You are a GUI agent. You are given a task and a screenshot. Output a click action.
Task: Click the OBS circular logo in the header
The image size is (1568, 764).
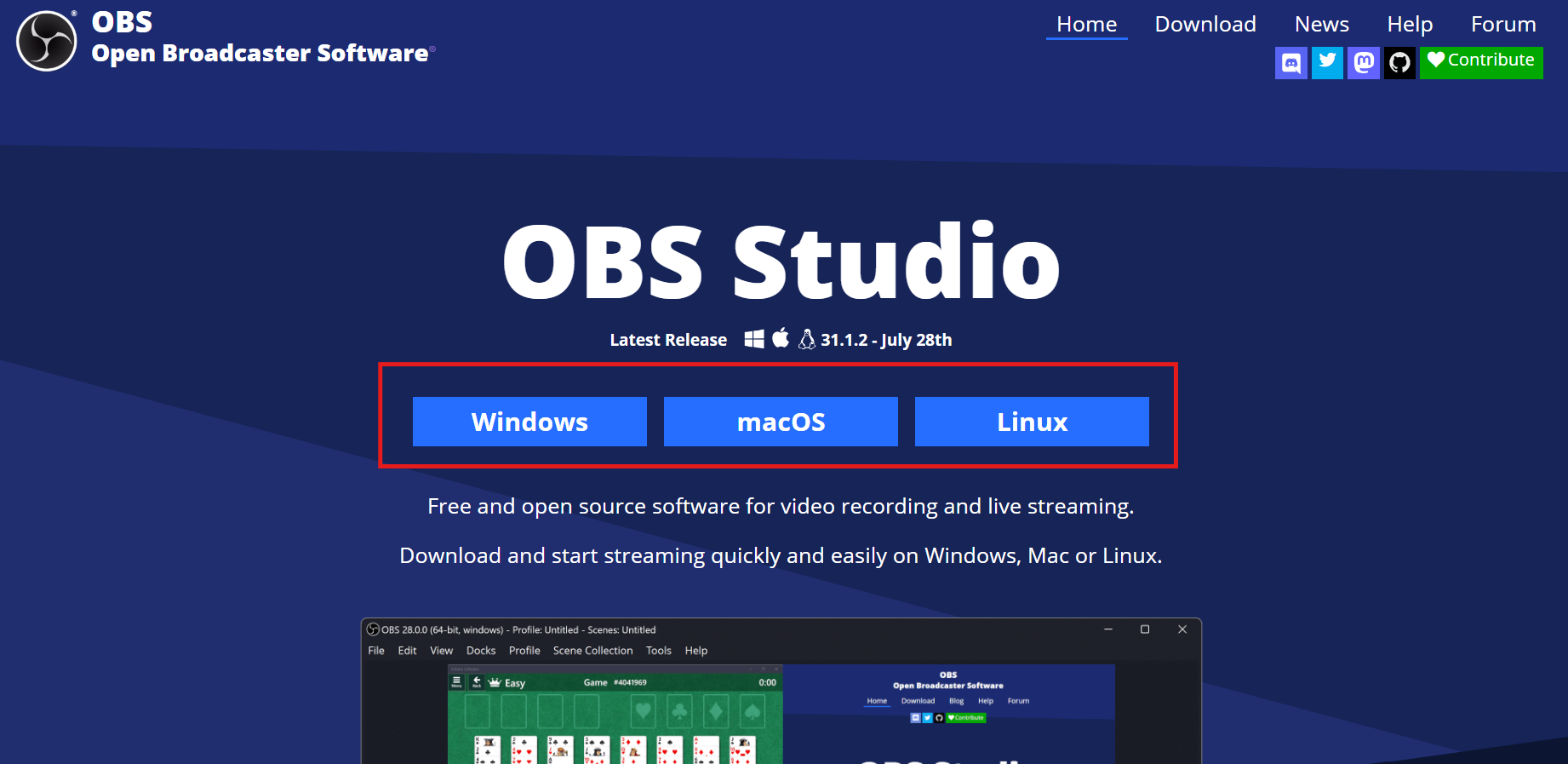[47, 41]
